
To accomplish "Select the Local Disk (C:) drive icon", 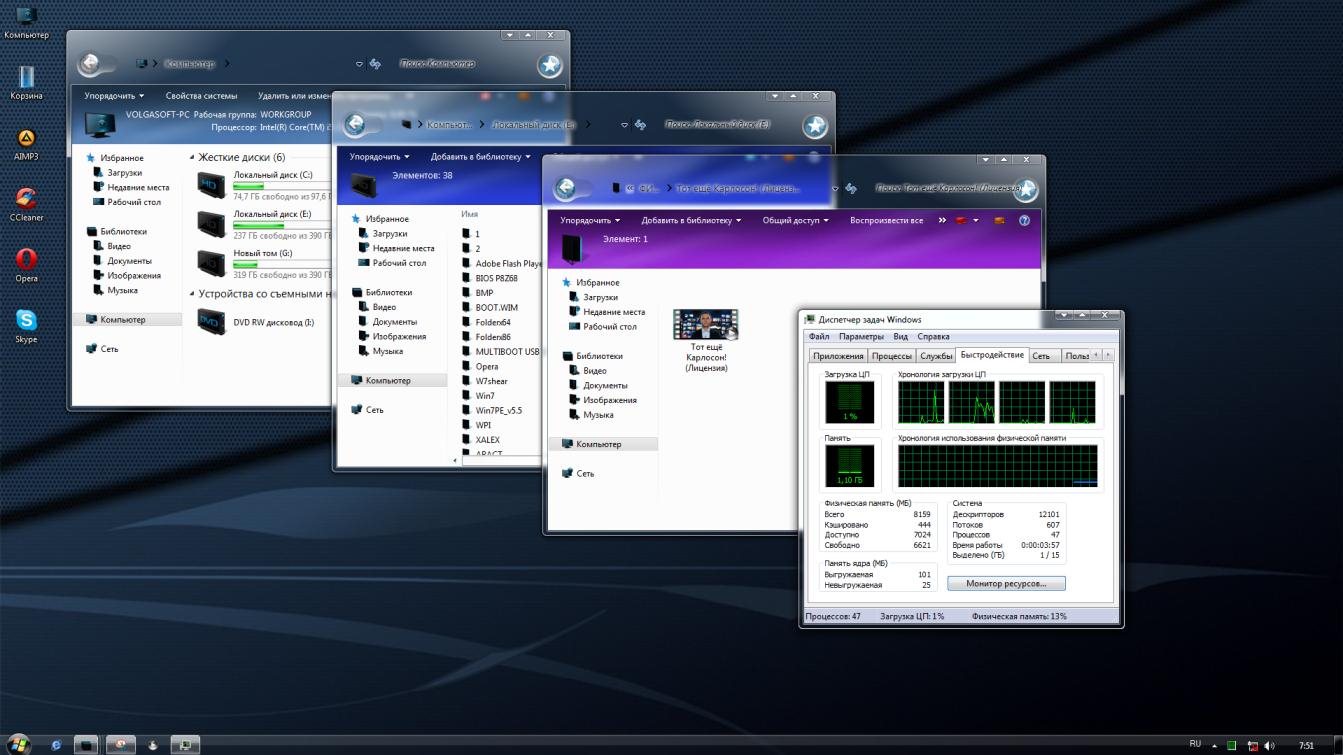I will point(211,185).
